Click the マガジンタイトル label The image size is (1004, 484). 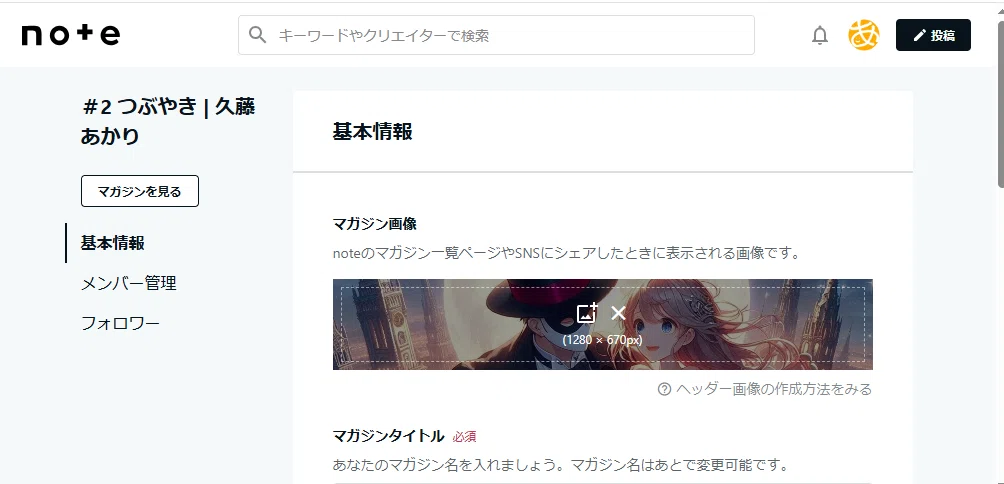click(x=388, y=437)
